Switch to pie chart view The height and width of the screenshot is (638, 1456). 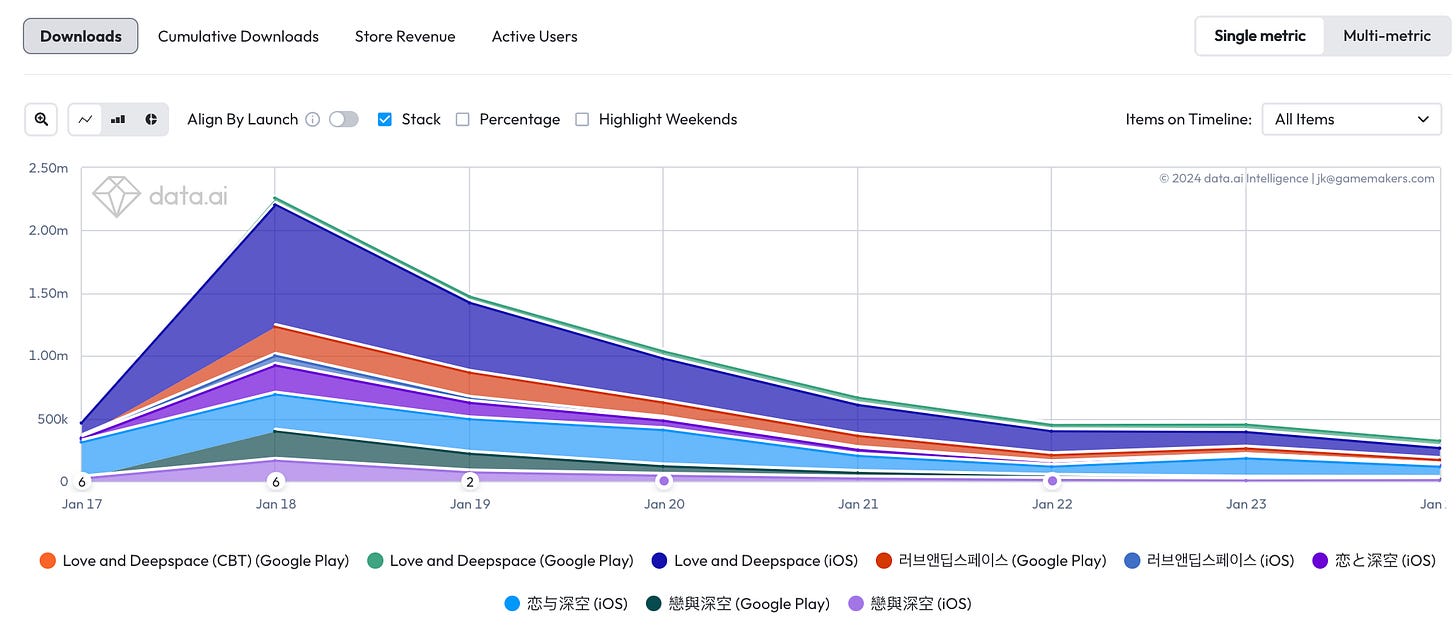point(151,119)
